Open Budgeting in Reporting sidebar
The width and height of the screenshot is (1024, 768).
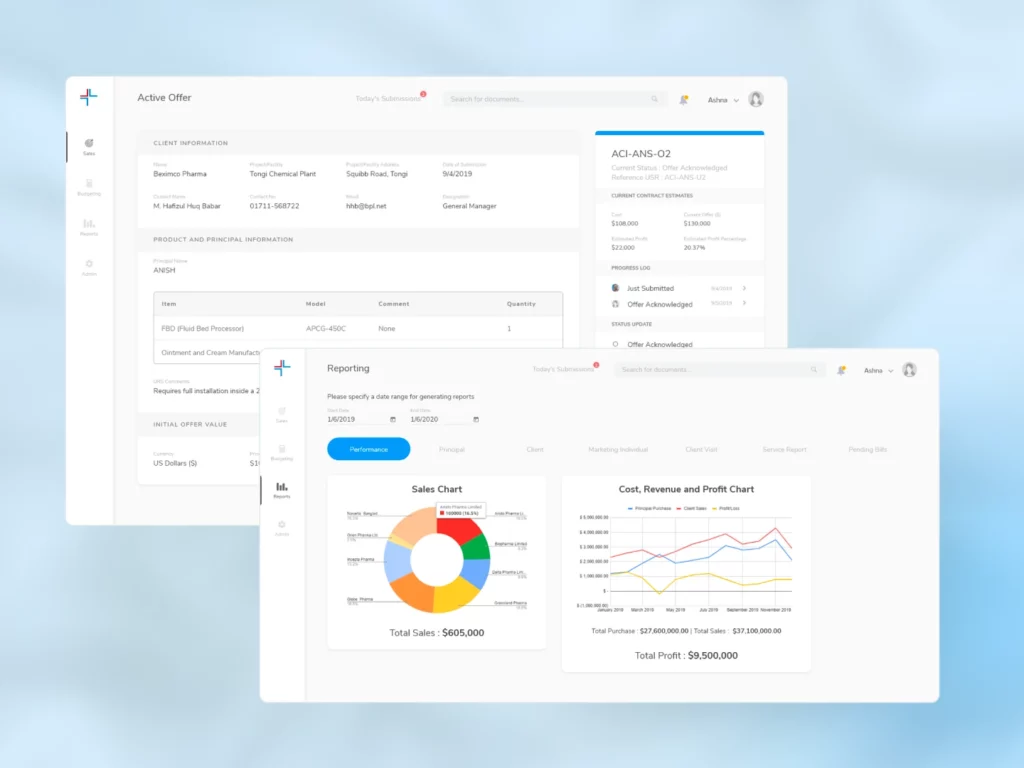281,453
